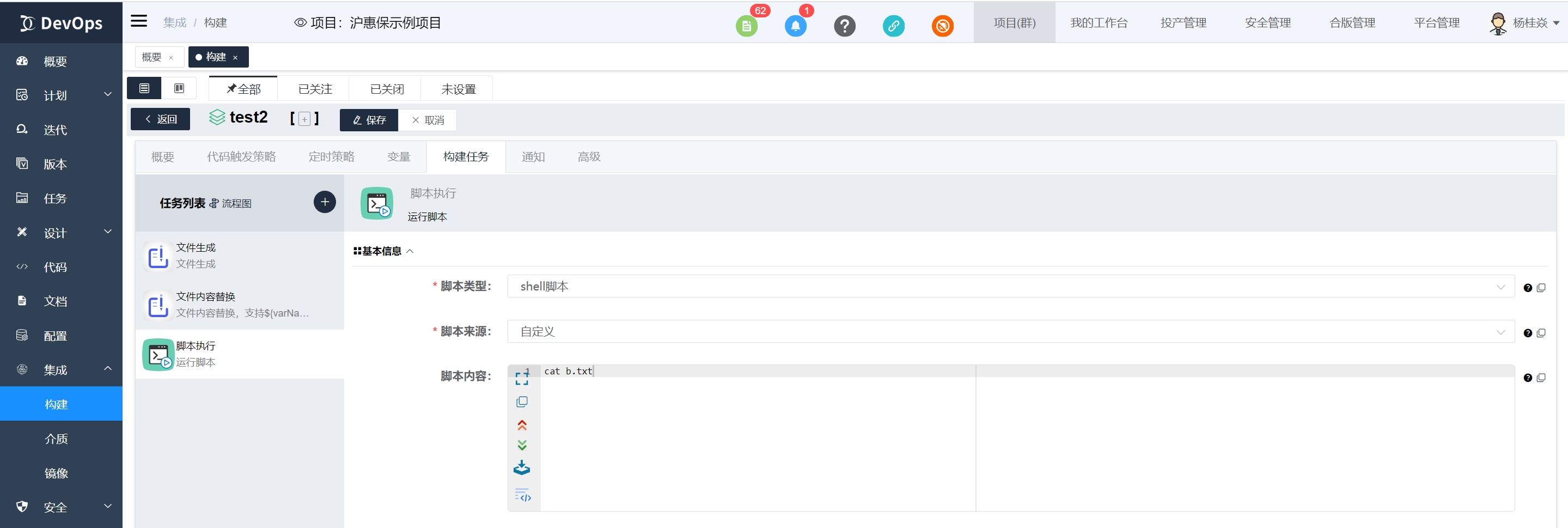Click the help icon beside 脚本内容
The width and height of the screenshot is (1568, 528).
[x=1527, y=378]
